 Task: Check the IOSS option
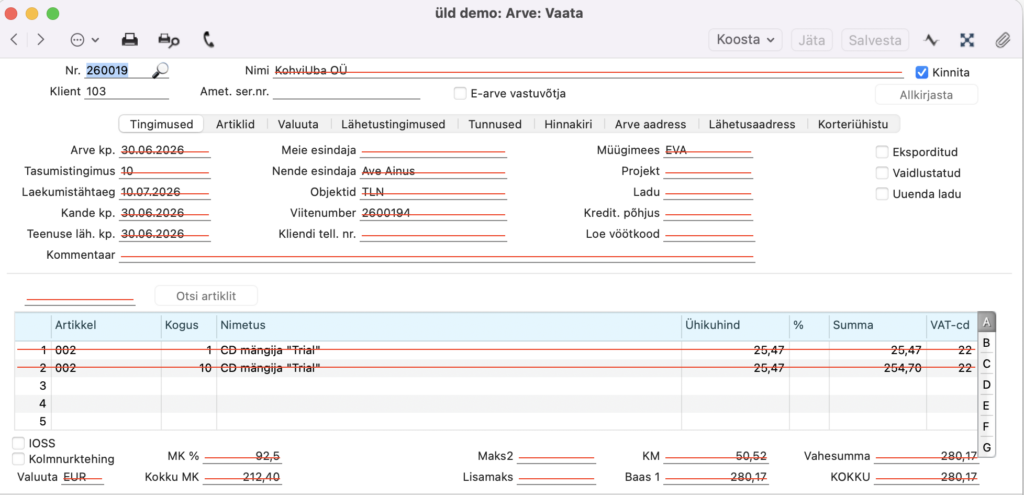[x=18, y=443]
